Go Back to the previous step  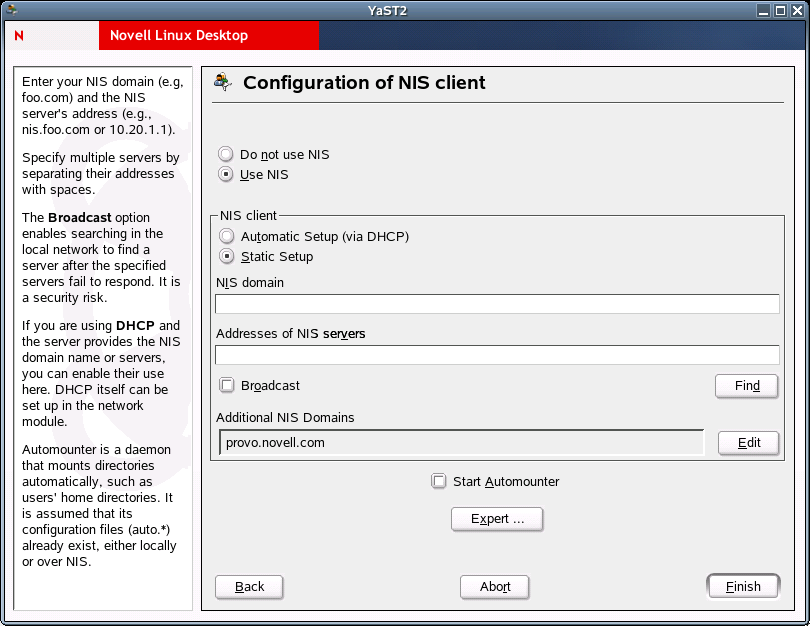pyautogui.click(x=249, y=587)
